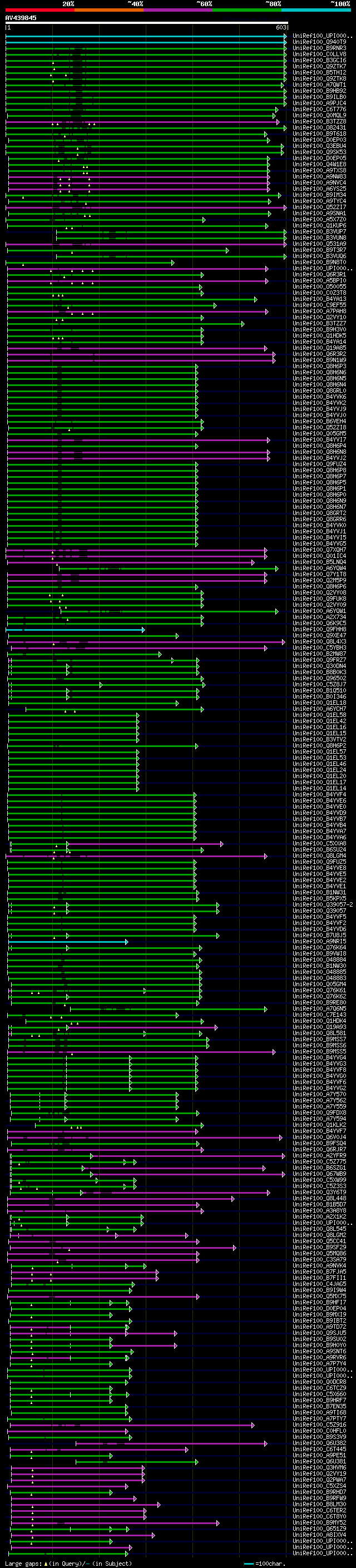This screenshot has height=1568, width=356.
Task: Click hit UniRef100_Q8H6P3
Action: coord(319,367)
